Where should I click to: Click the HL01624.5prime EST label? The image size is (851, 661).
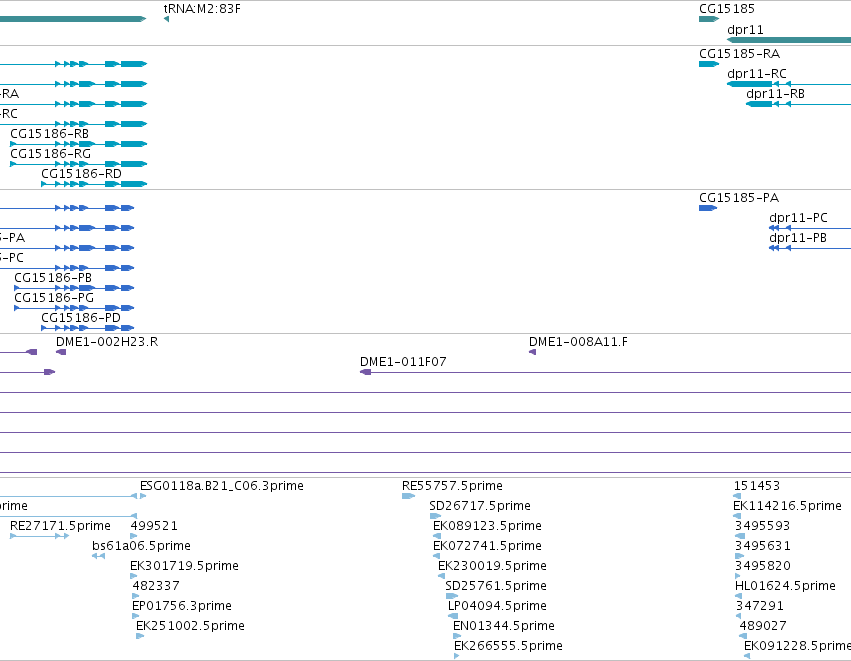785,586
